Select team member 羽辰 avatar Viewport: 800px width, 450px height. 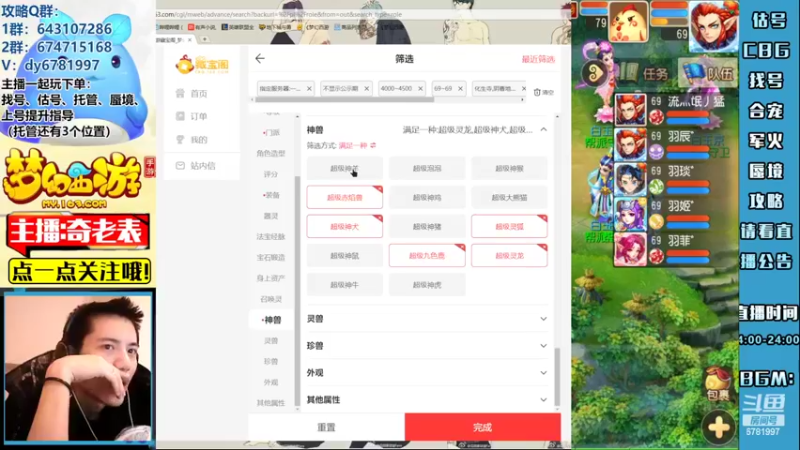pos(630,144)
